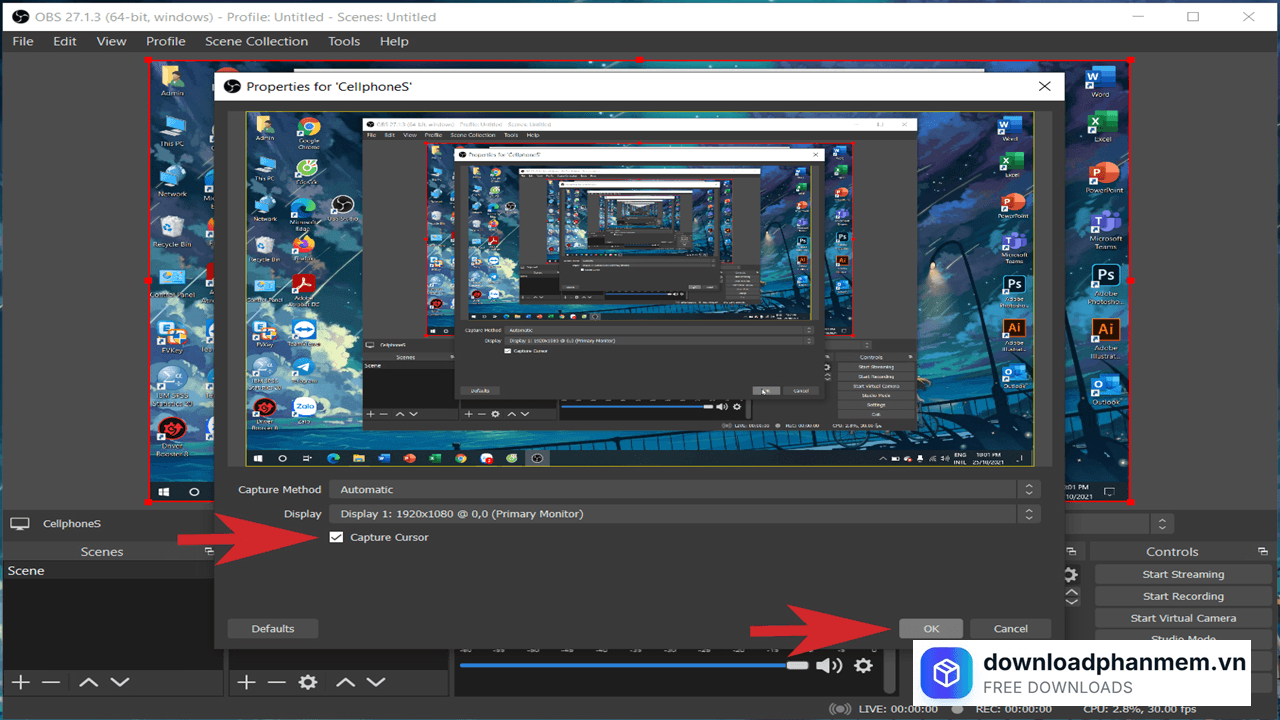Open audio mixer settings gear icon
Image resolution: width=1280 pixels, height=720 pixels.
861,663
